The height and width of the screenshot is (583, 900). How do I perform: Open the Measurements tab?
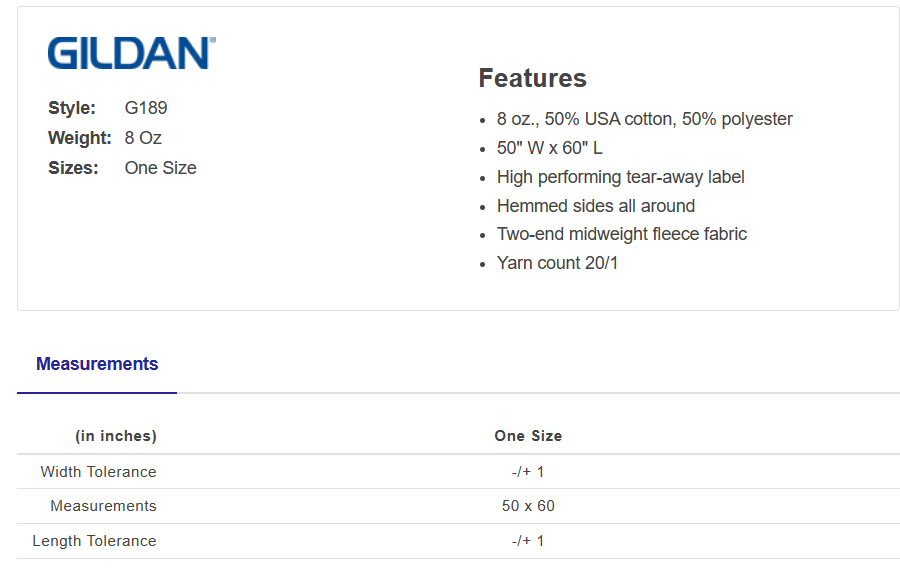click(x=97, y=364)
